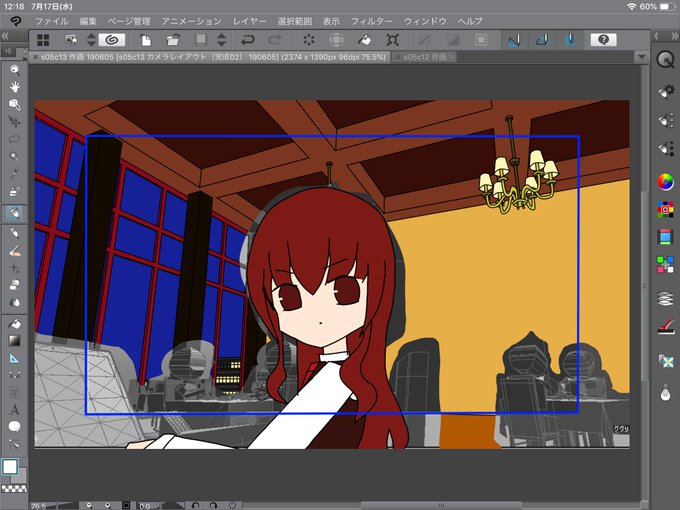The height and width of the screenshot is (510, 680).
Task: Select the white main color swatch
Action: coord(10,467)
